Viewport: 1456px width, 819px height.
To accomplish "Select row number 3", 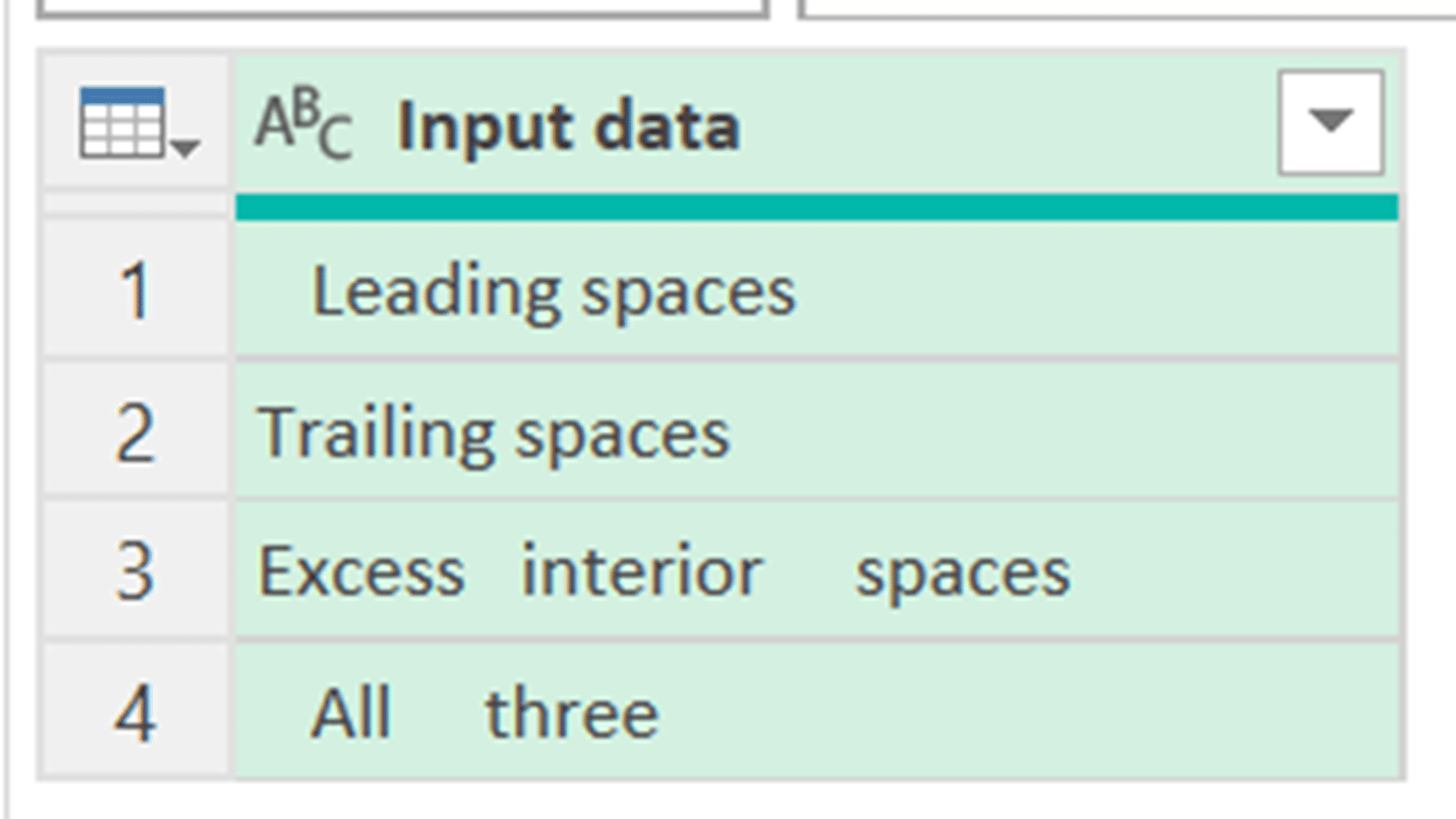I will pyautogui.click(x=135, y=572).
